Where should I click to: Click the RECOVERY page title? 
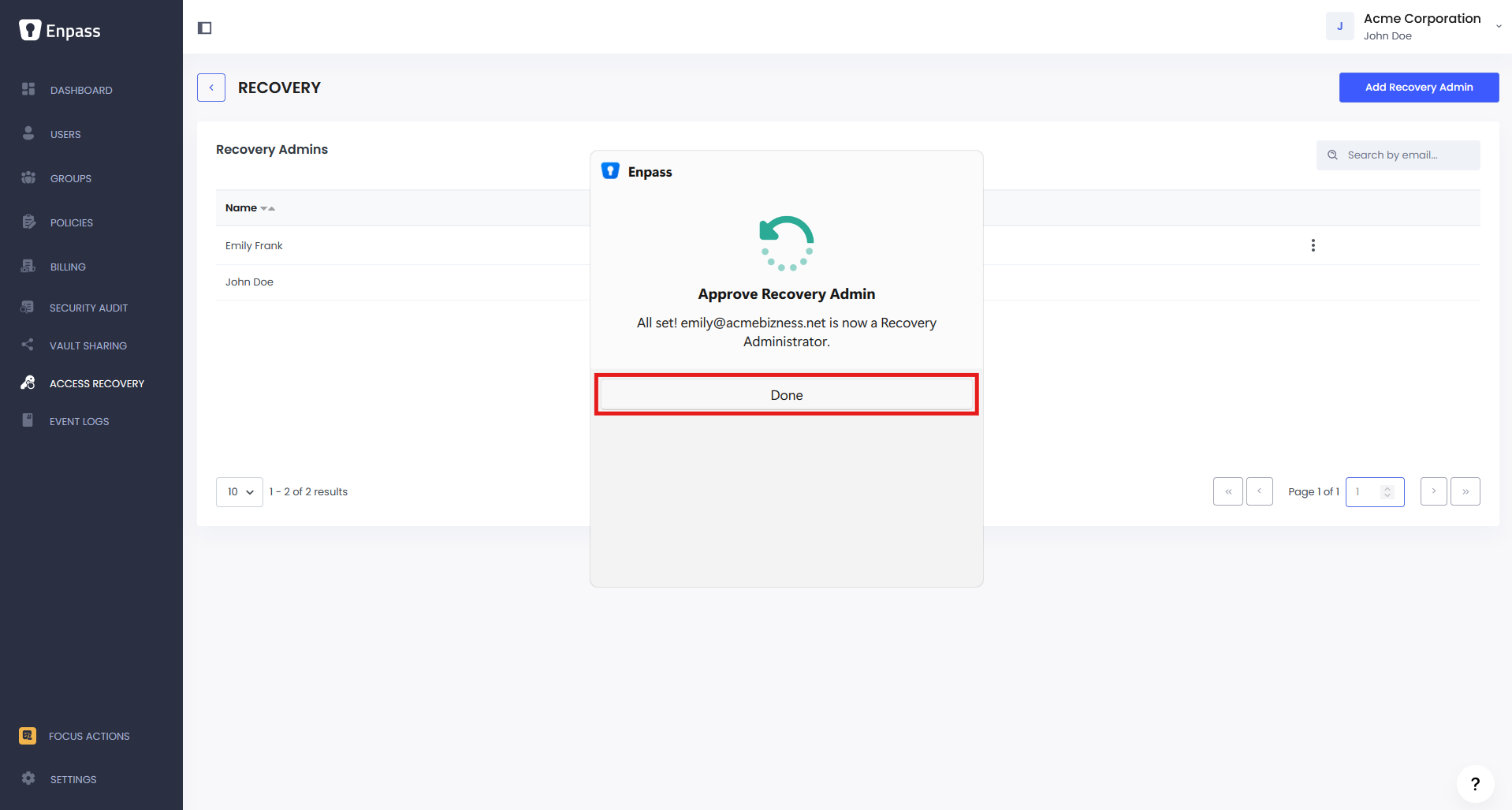(x=279, y=88)
